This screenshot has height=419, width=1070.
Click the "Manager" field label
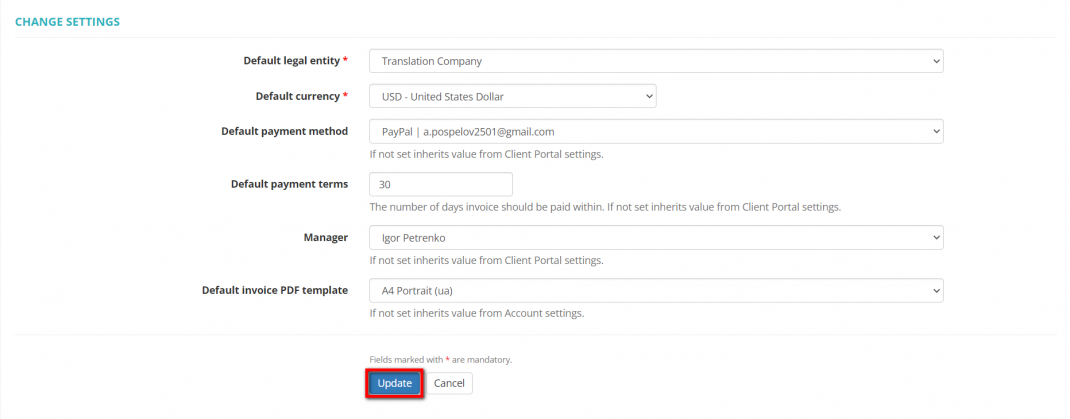[x=327, y=237]
